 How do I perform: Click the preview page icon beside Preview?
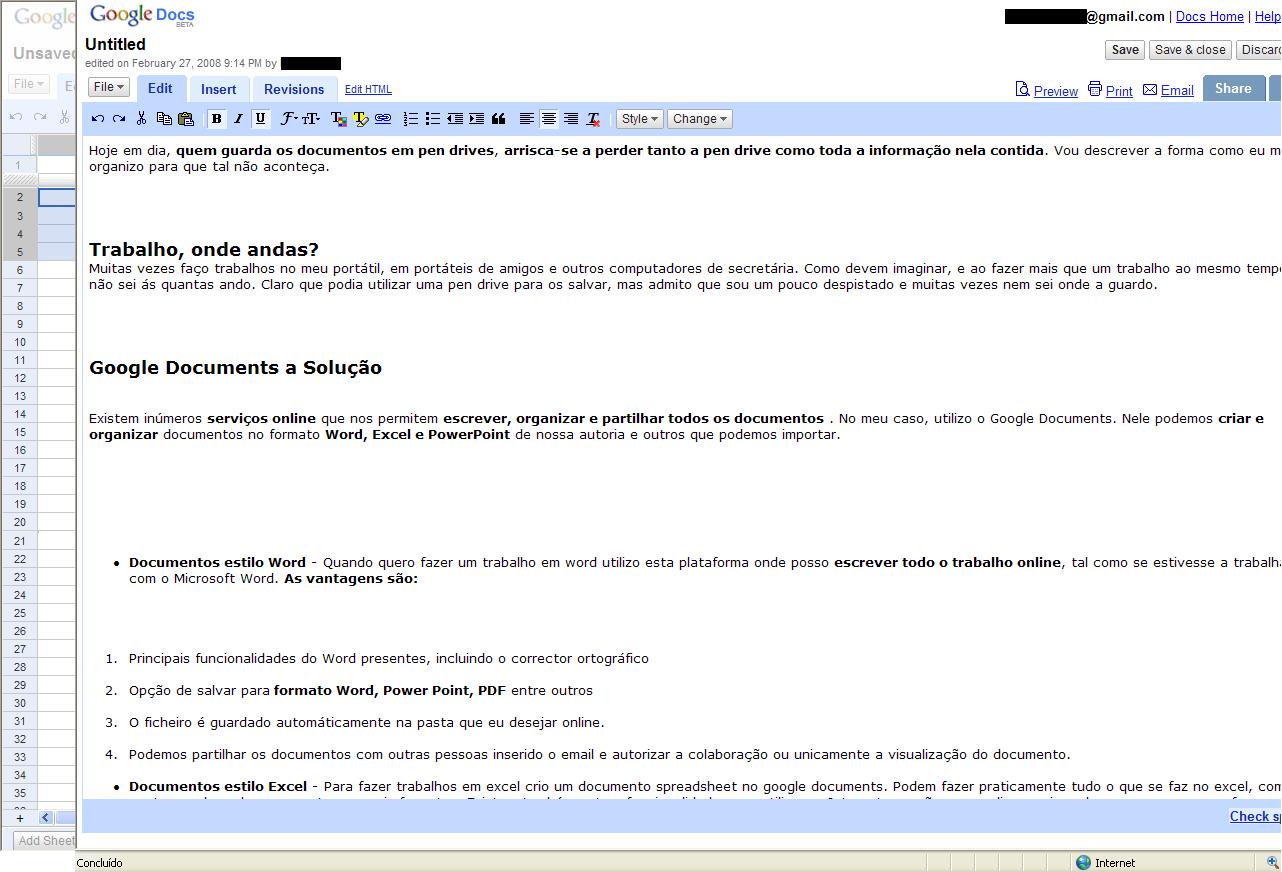click(x=1022, y=89)
